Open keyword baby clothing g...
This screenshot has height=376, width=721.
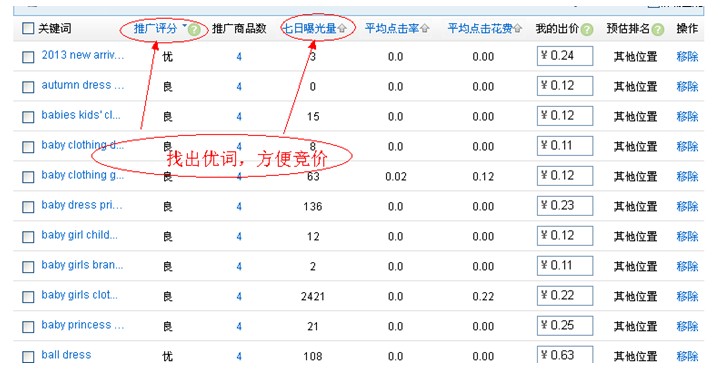(x=83, y=175)
